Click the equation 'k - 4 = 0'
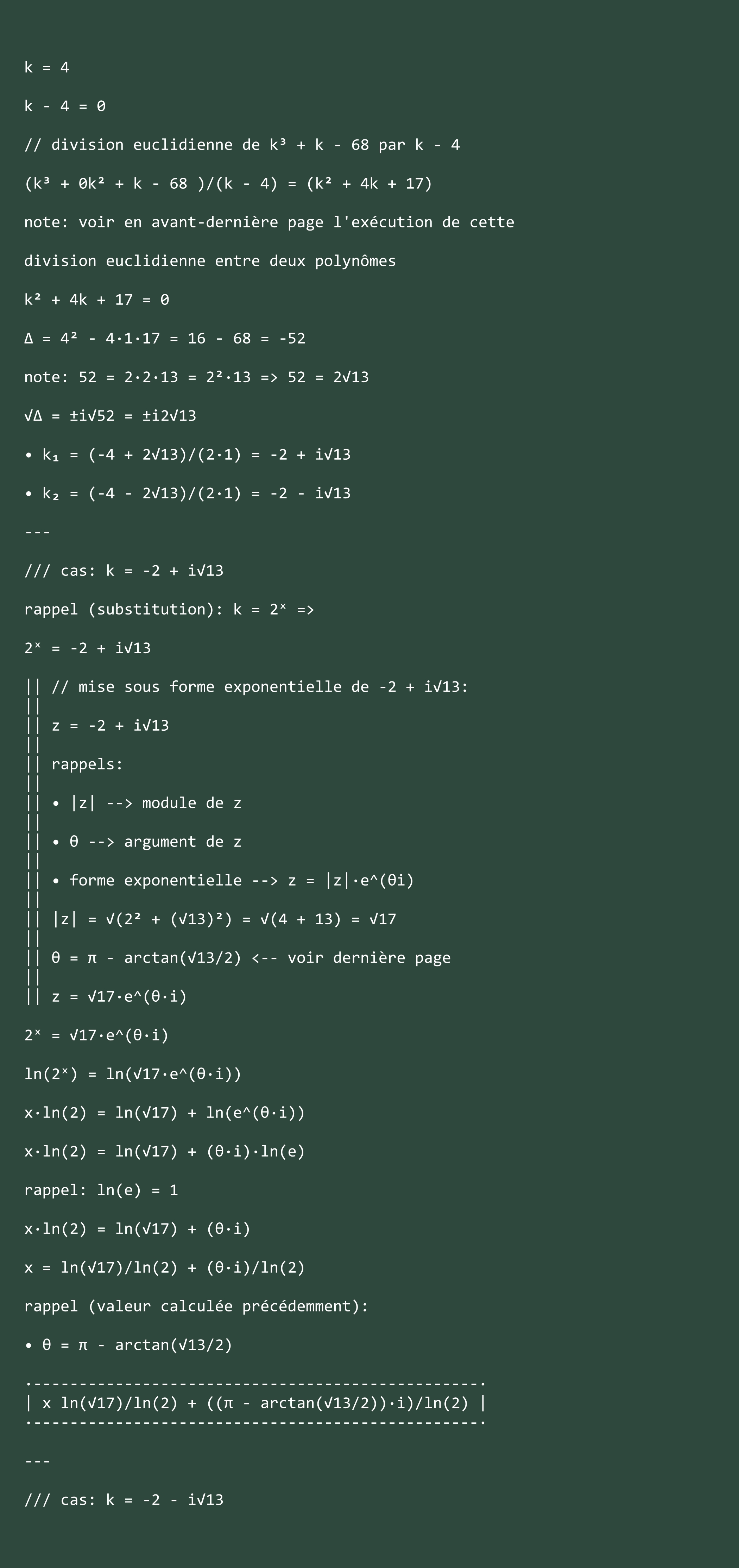The image size is (739, 1568). tap(65, 107)
